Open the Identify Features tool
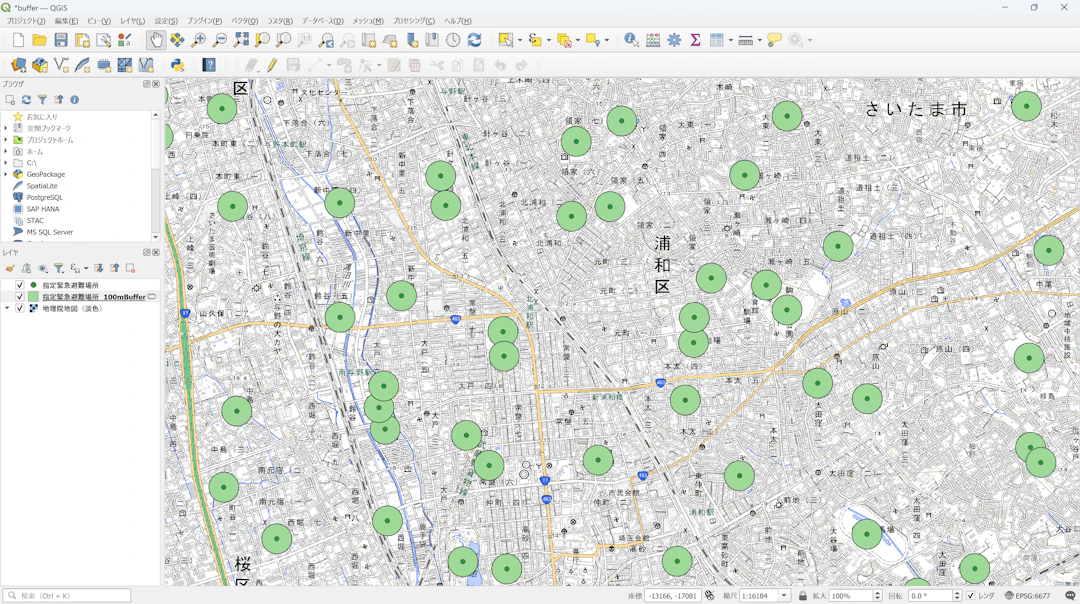This screenshot has width=1080, height=604. click(631, 40)
